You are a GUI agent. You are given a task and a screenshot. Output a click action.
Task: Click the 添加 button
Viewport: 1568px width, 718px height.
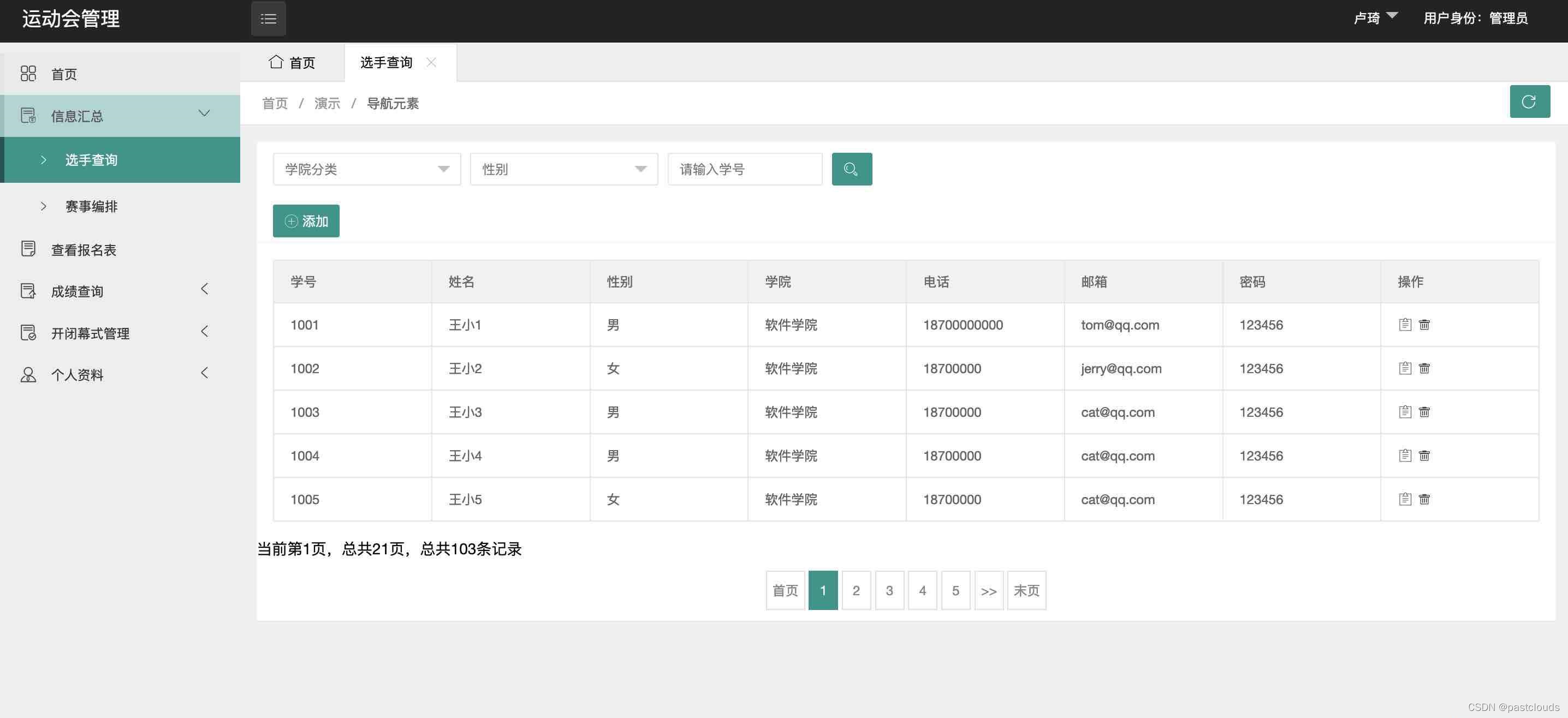pos(306,221)
